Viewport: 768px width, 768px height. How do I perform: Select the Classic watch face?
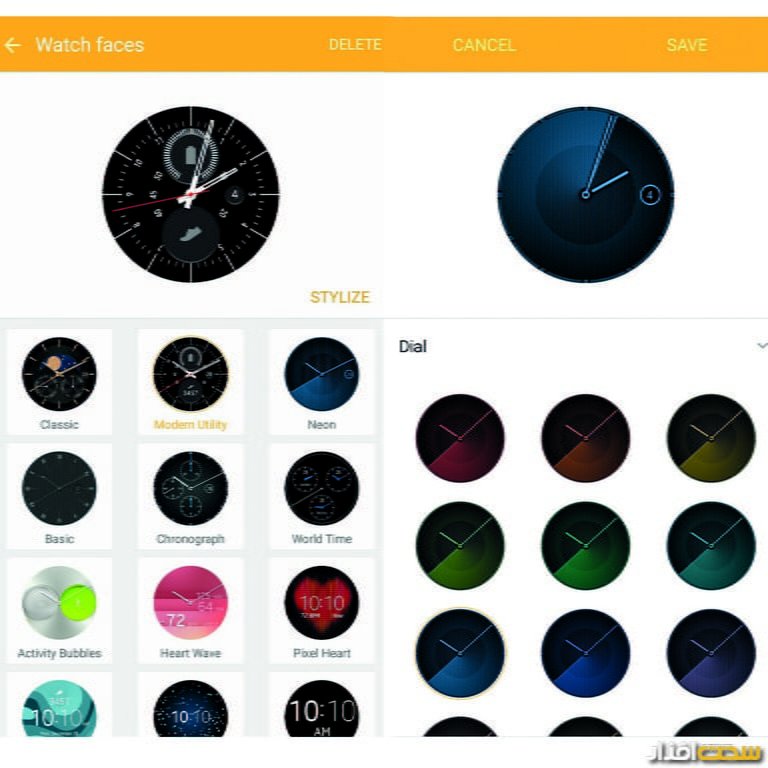[59, 382]
